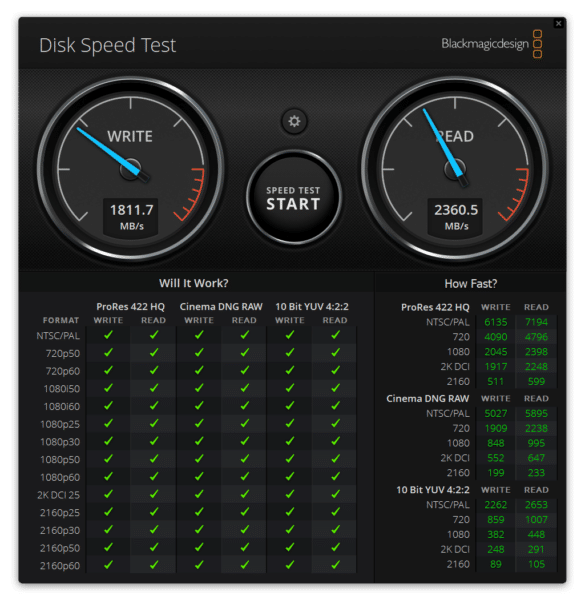Screen dimensions: 585x604
Task: Click ProRes NTSC/PAL write value 6135
Action: [496, 322]
